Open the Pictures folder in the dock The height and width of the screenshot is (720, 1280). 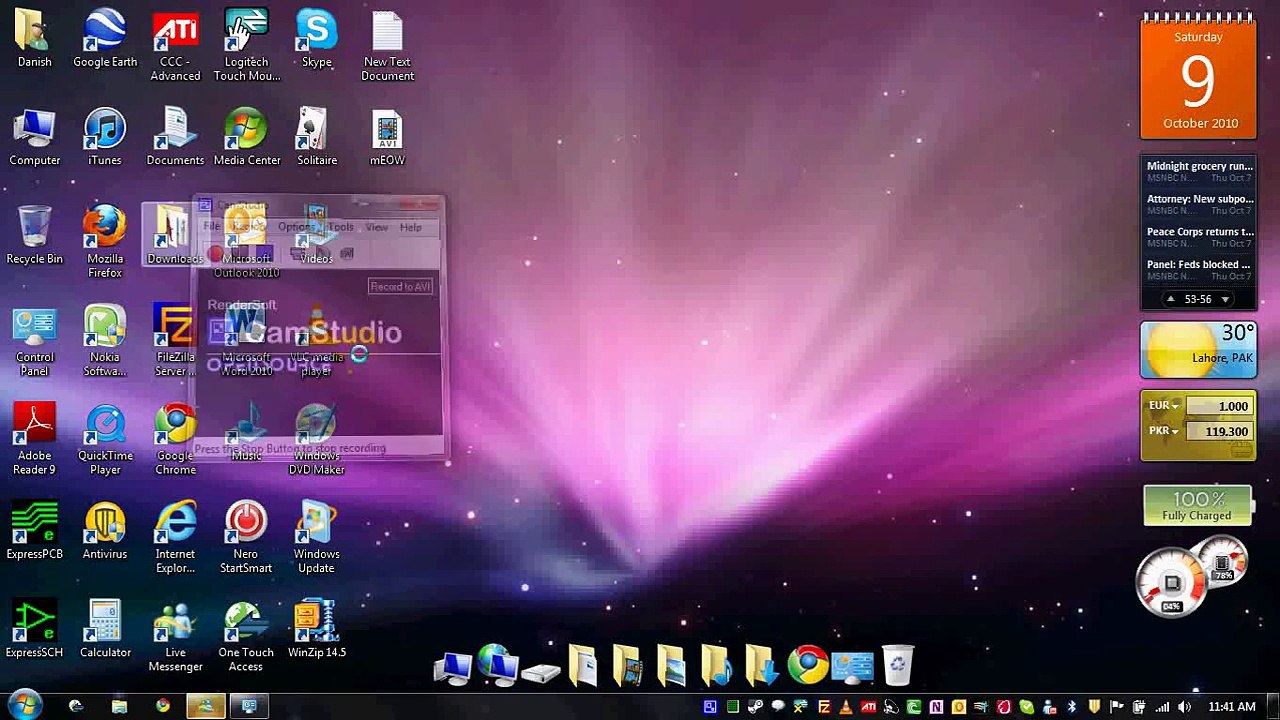click(x=672, y=664)
